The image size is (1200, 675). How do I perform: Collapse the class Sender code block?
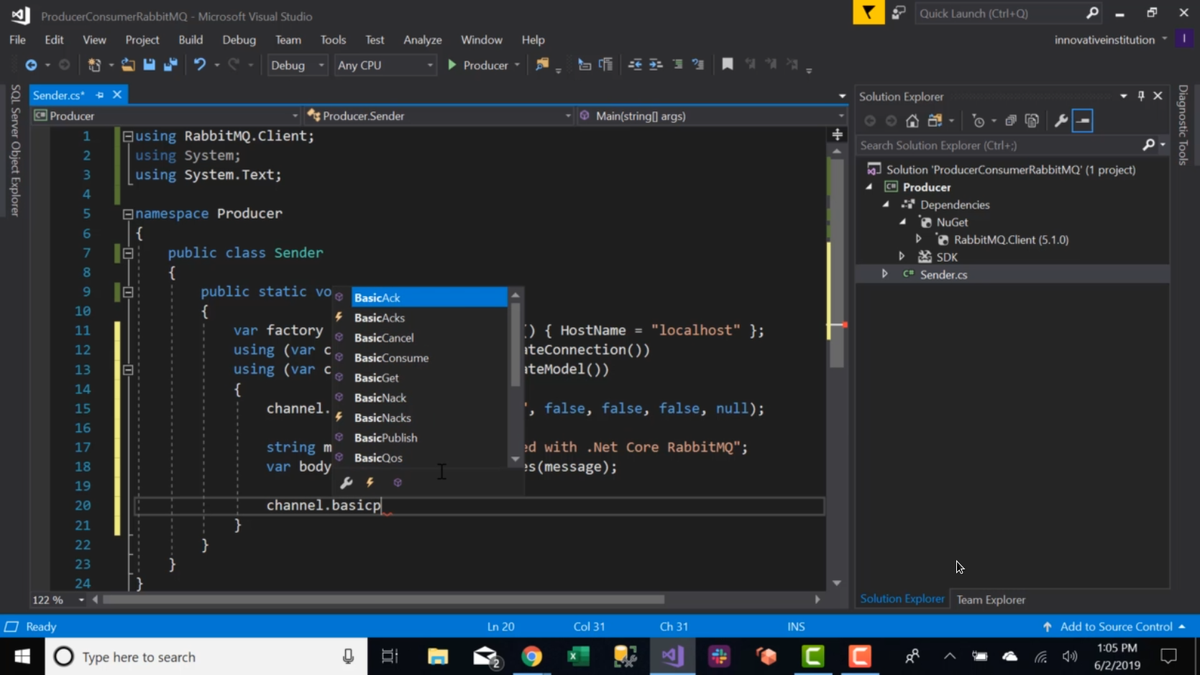click(128, 253)
